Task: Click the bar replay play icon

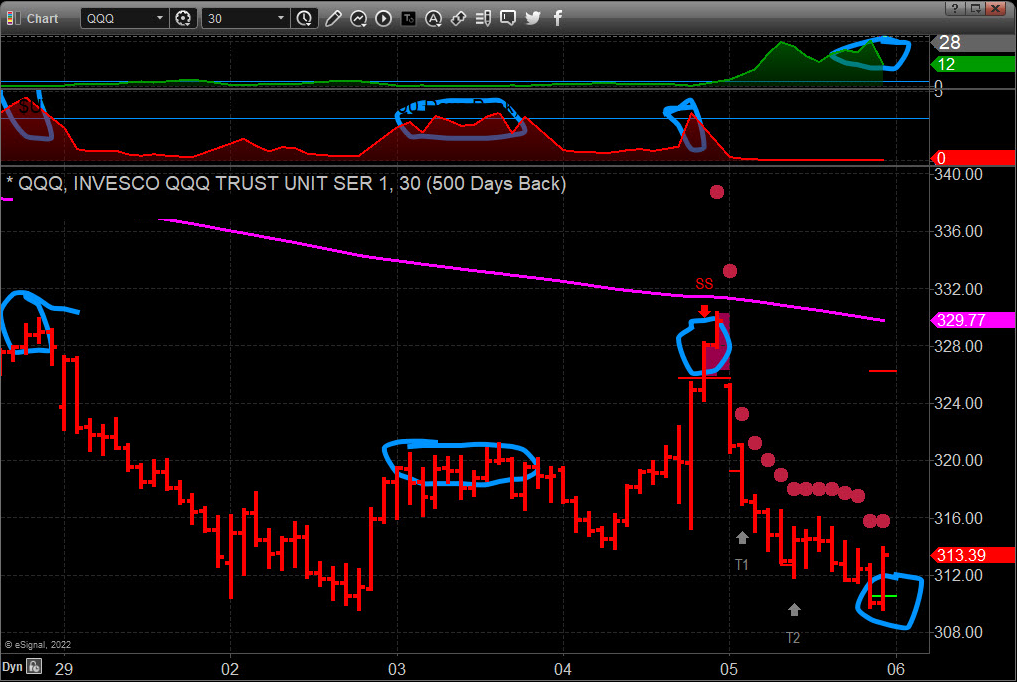Action: click(383, 18)
